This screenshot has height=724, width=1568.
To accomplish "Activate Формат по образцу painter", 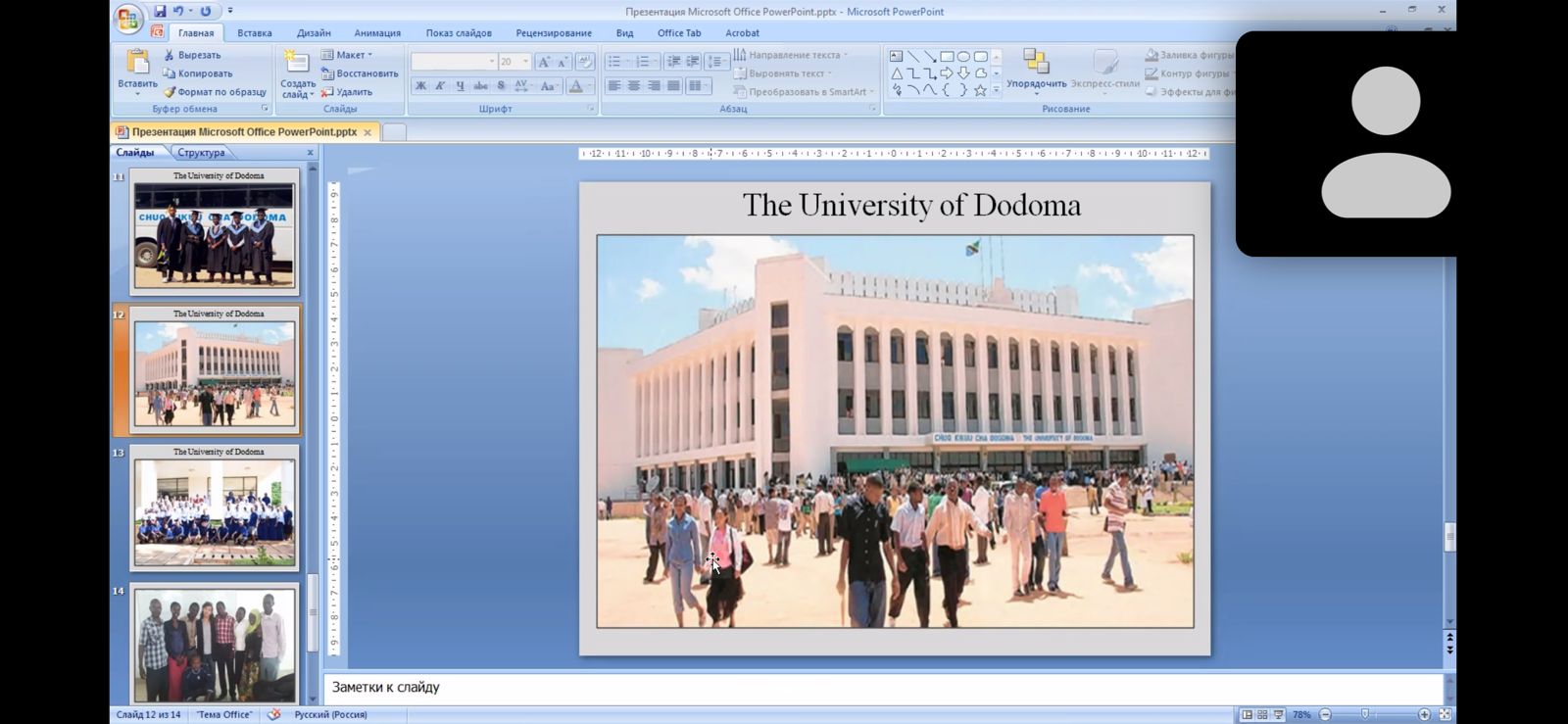I will pyautogui.click(x=214, y=92).
